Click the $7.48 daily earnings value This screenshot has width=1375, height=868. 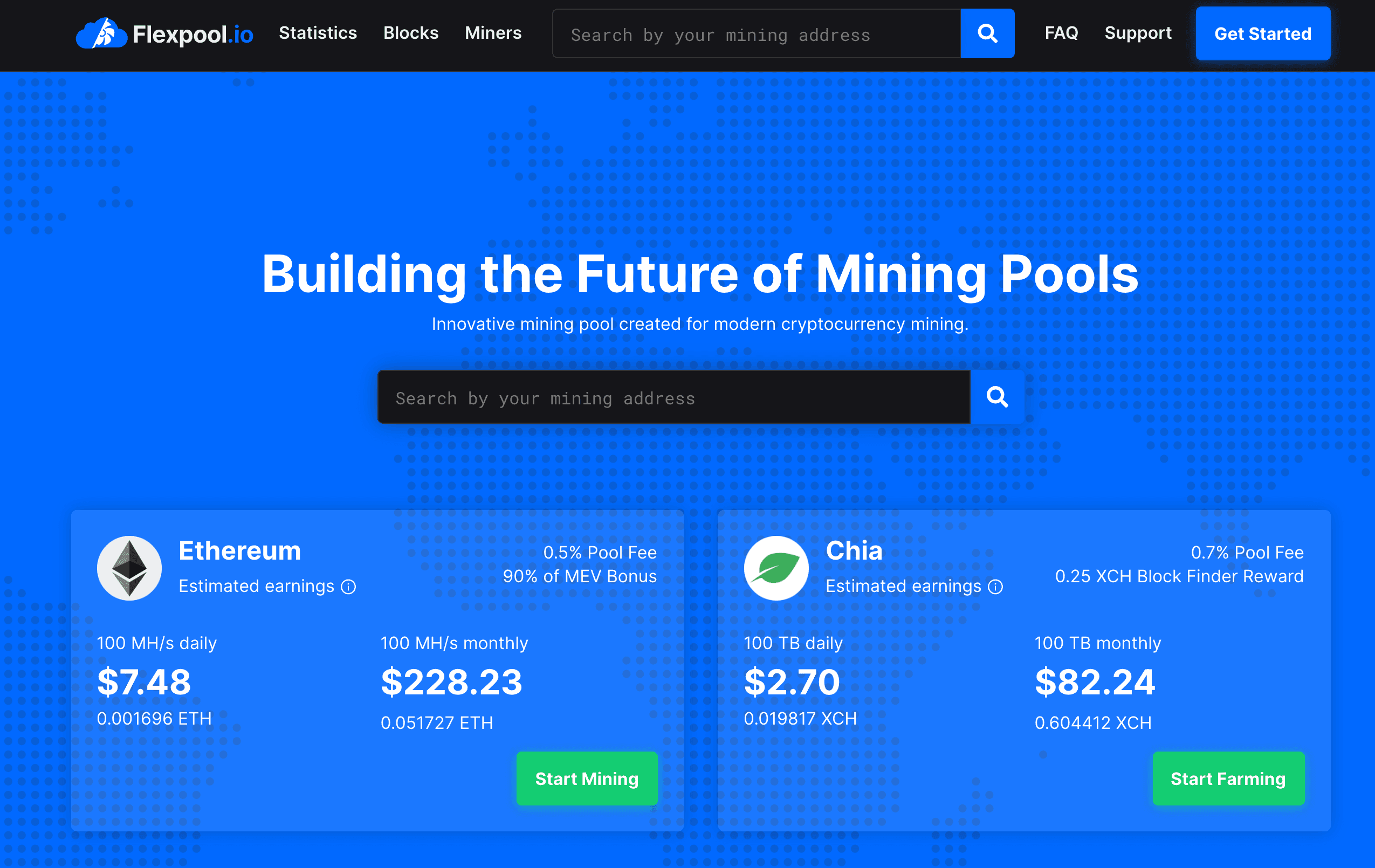coord(144,682)
